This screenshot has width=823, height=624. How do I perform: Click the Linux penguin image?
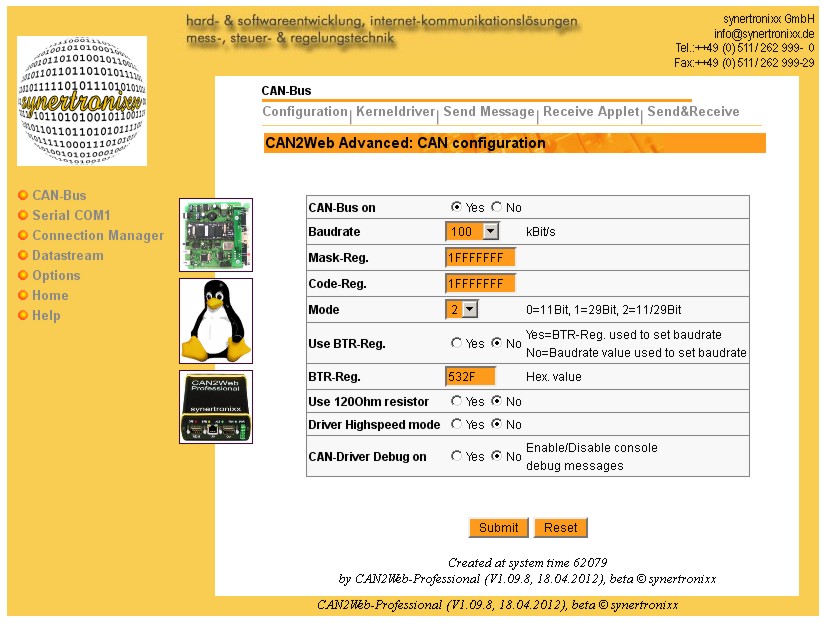pos(216,321)
